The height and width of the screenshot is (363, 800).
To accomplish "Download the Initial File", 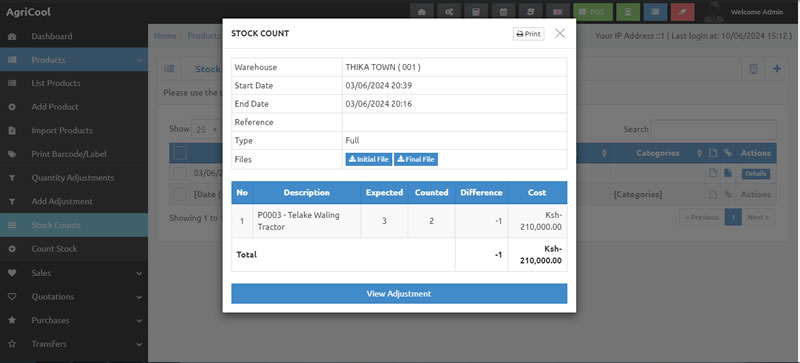I will (x=368, y=159).
